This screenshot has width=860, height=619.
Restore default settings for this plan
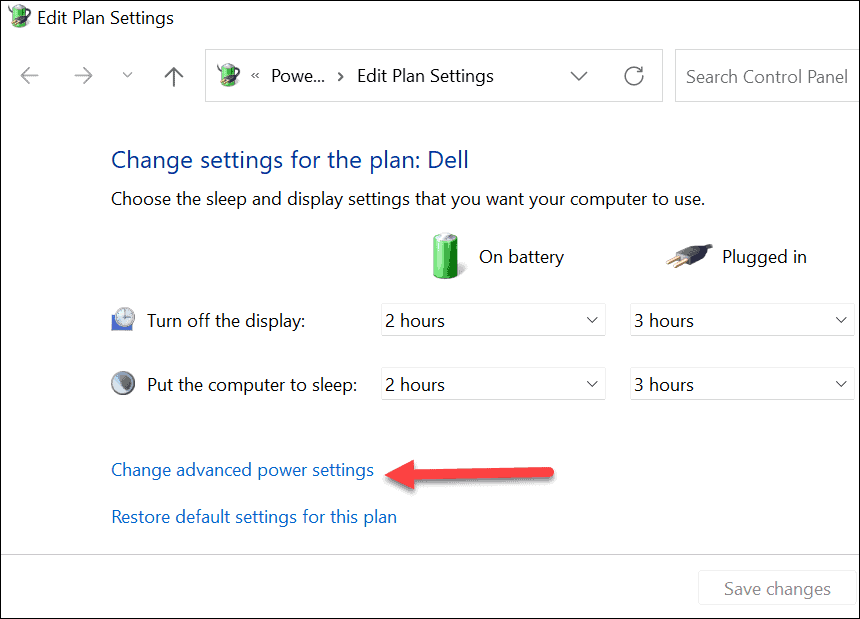point(254,516)
